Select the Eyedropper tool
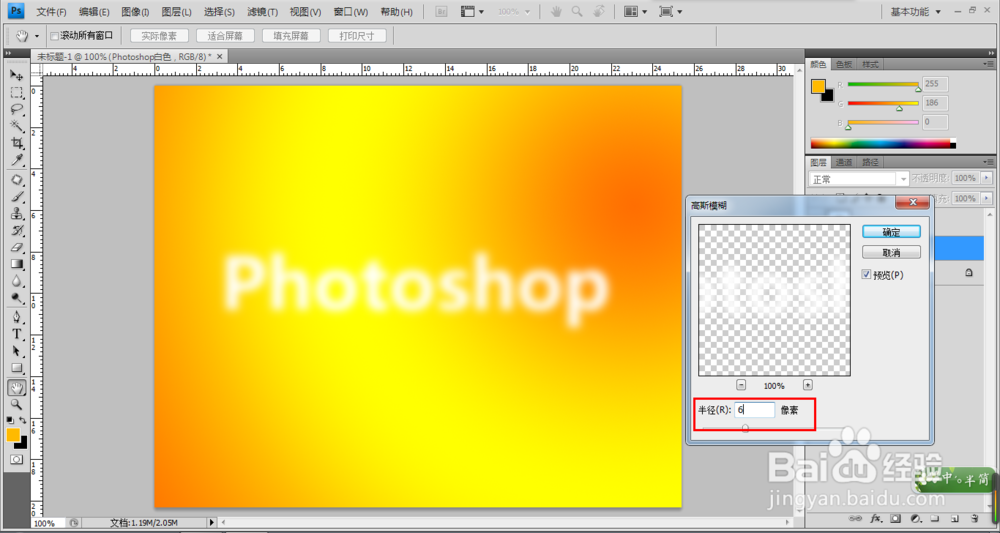The width and height of the screenshot is (1000, 533). pyautogui.click(x=17, y=159)
